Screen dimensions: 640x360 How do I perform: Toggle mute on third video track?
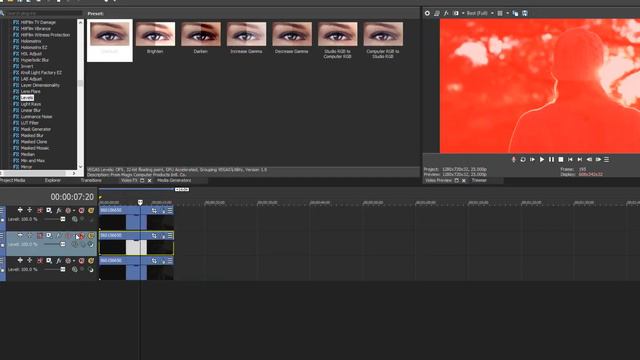(x=81, y=261)
